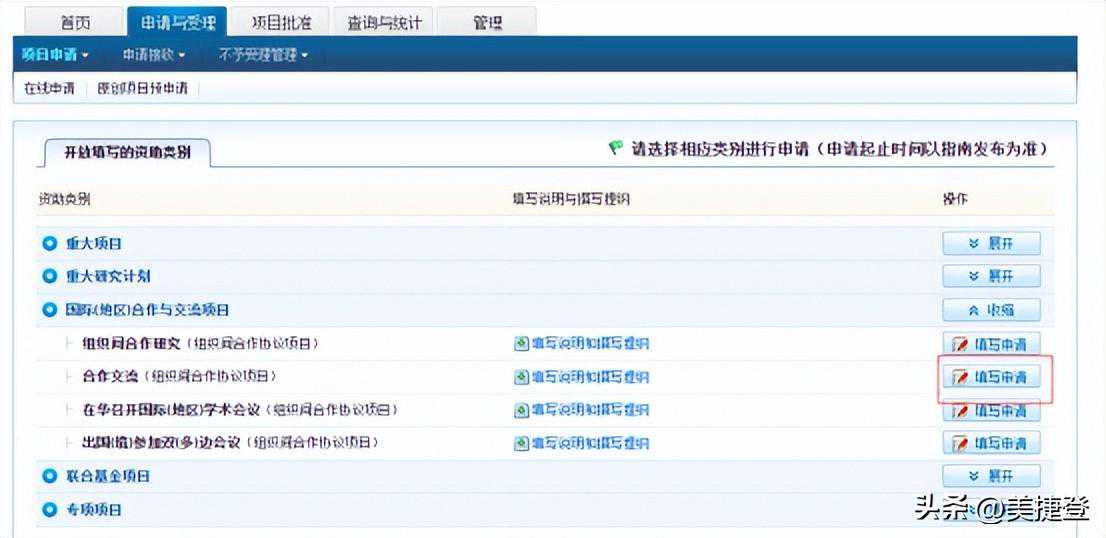Click 填写申请 for 在华召开国际(地区)学术会议
Screen dimensions: 1106x538
tap(992, 410)
